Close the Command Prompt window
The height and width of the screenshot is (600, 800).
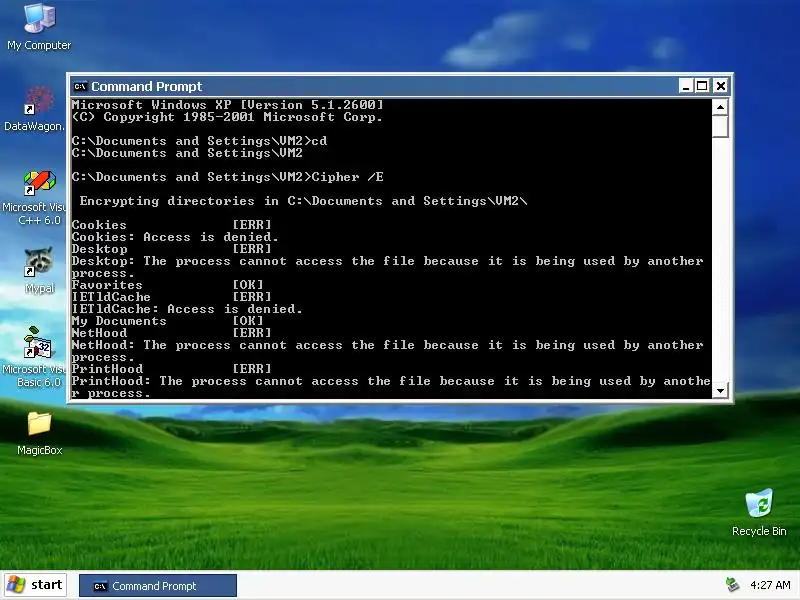720,86
